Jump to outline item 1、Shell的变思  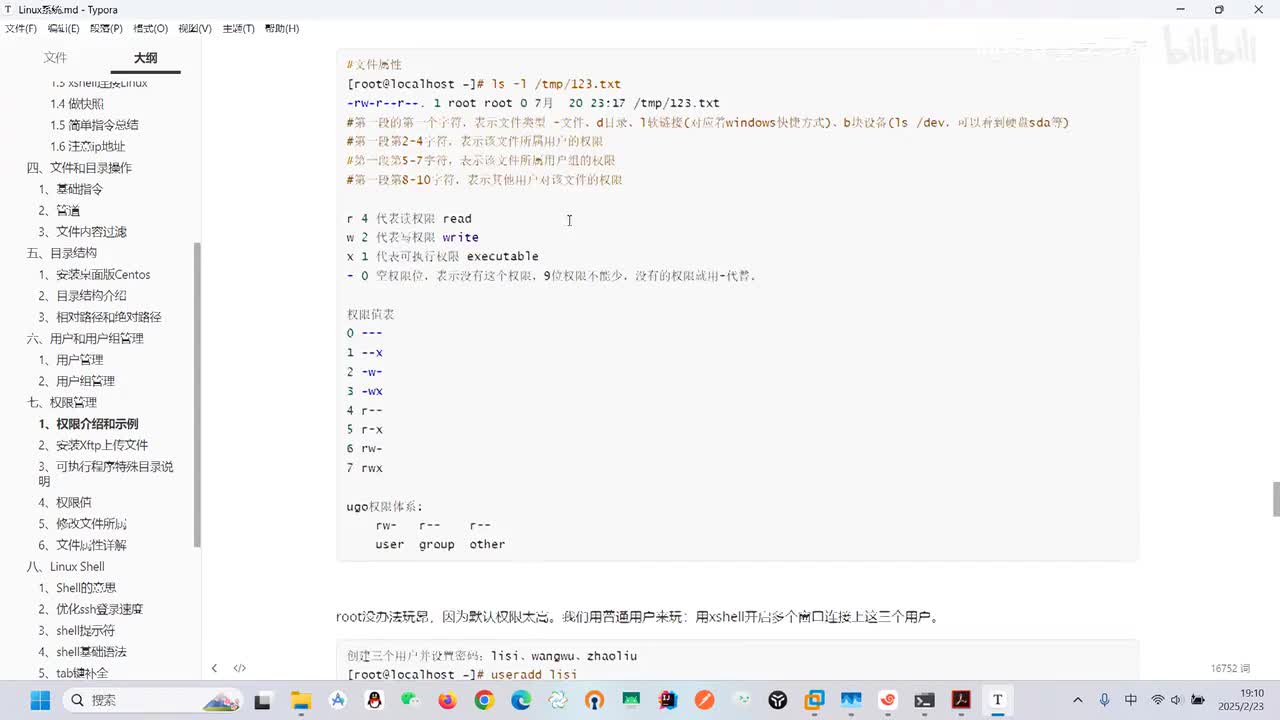[77, 588]
